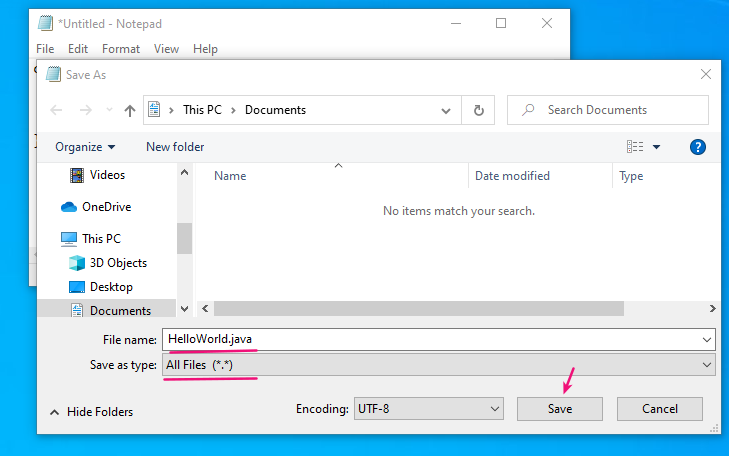Click the Back navigation arrow
Image resolution: width=729 pixels, height=456 pixels.
point(57,111)
